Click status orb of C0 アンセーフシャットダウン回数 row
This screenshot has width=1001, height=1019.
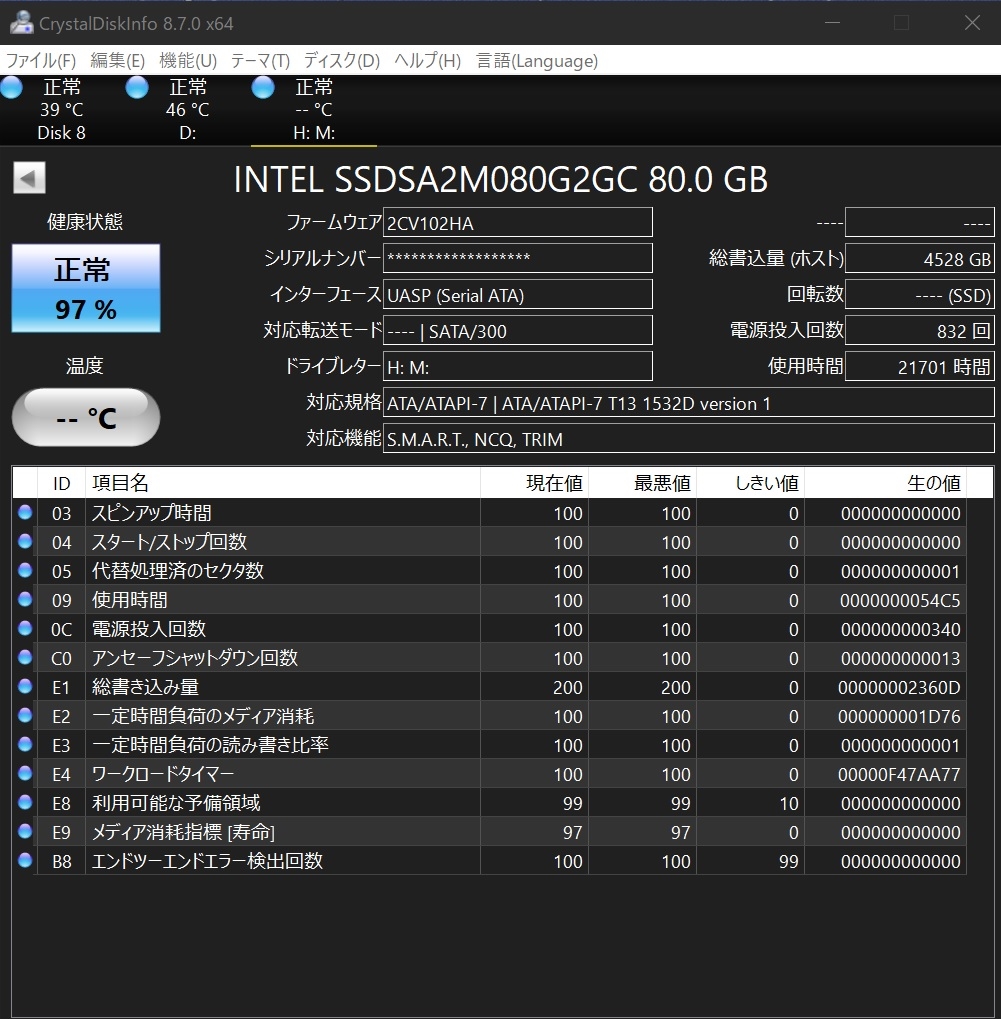pyautogui.click(x=25, y=657)
